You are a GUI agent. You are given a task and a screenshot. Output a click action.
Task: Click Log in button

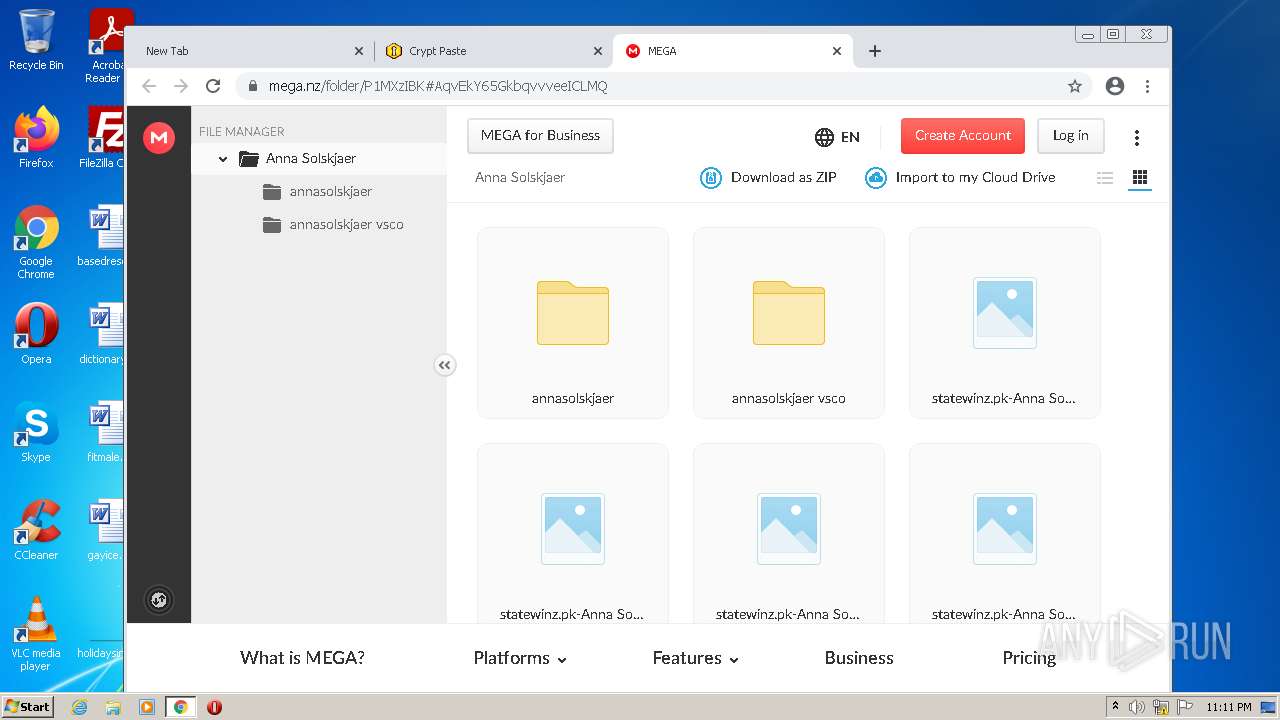pyautogui.click(x=1070, y=136)
